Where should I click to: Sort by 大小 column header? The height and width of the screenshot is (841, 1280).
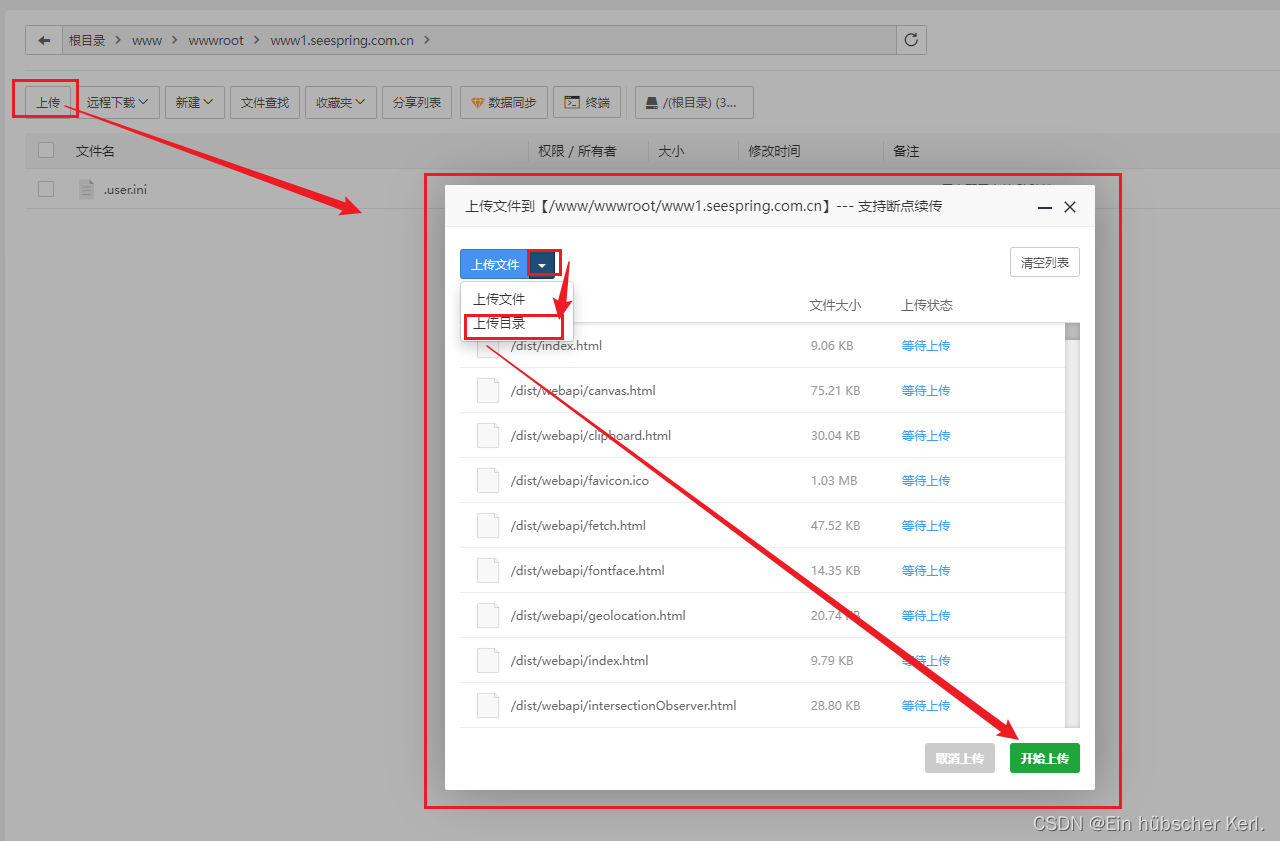671,151
